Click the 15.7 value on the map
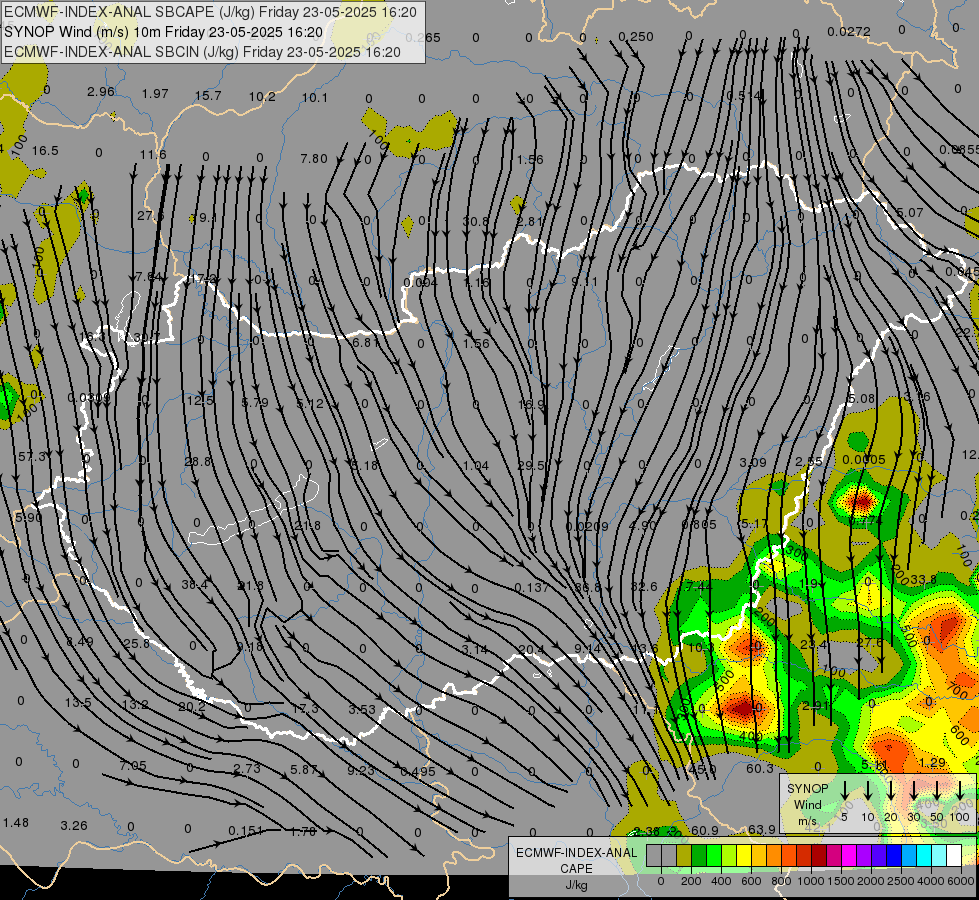Viewport: 979px width, 900px height. coord(208,96)
